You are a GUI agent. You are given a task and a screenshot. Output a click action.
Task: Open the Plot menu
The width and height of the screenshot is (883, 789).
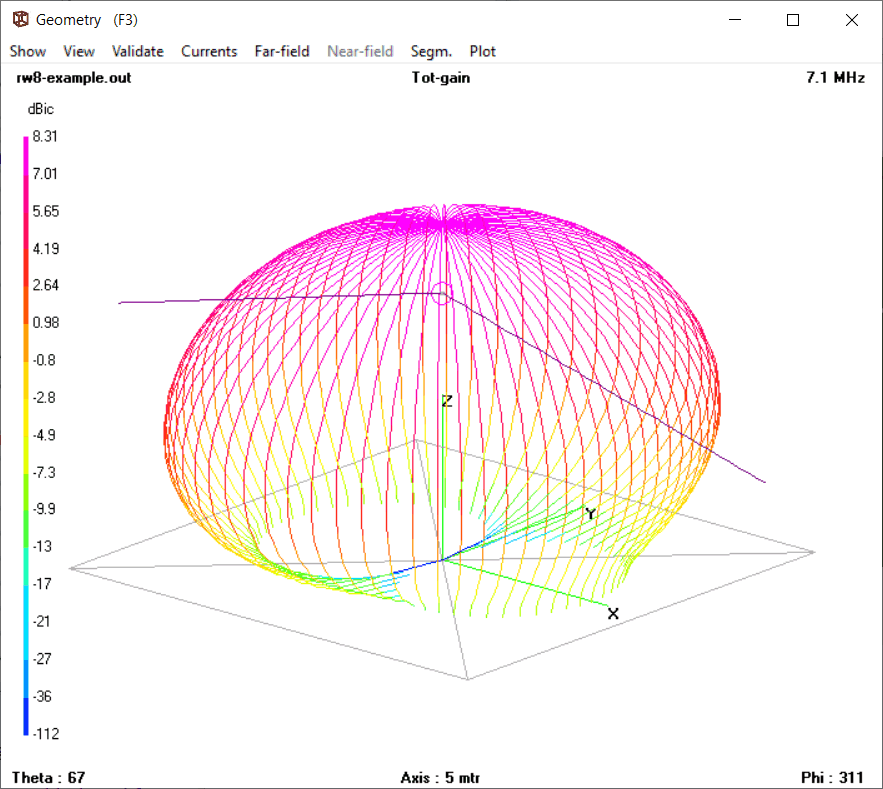tap(483, 51)
